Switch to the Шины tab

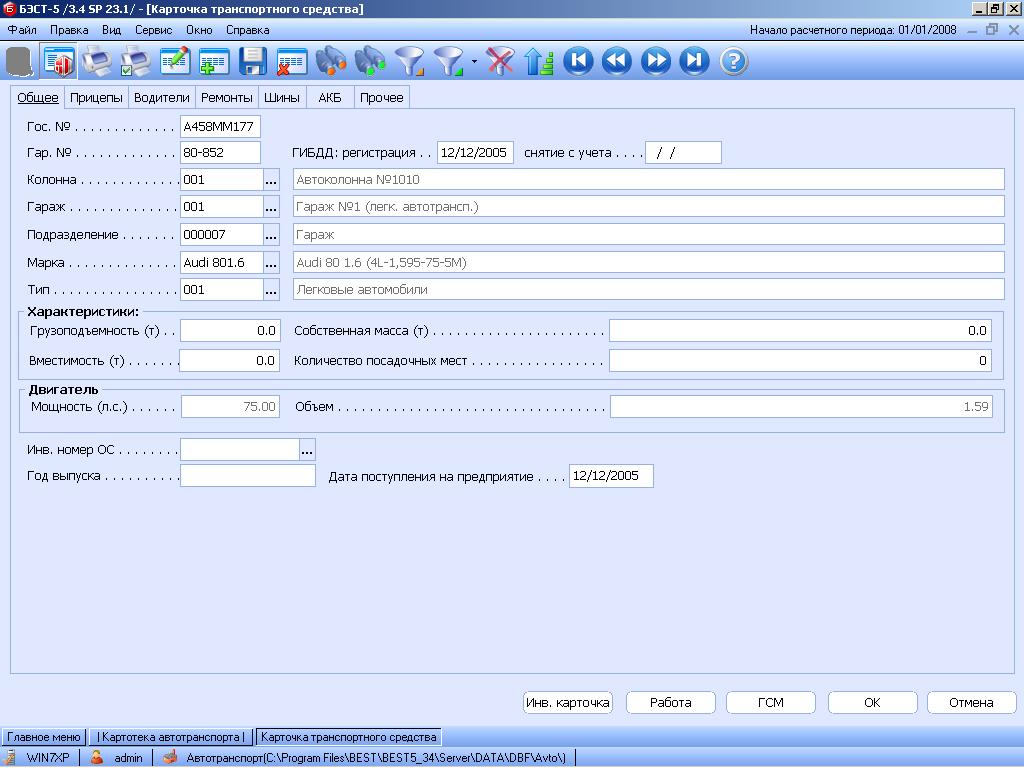pos(282,98)
